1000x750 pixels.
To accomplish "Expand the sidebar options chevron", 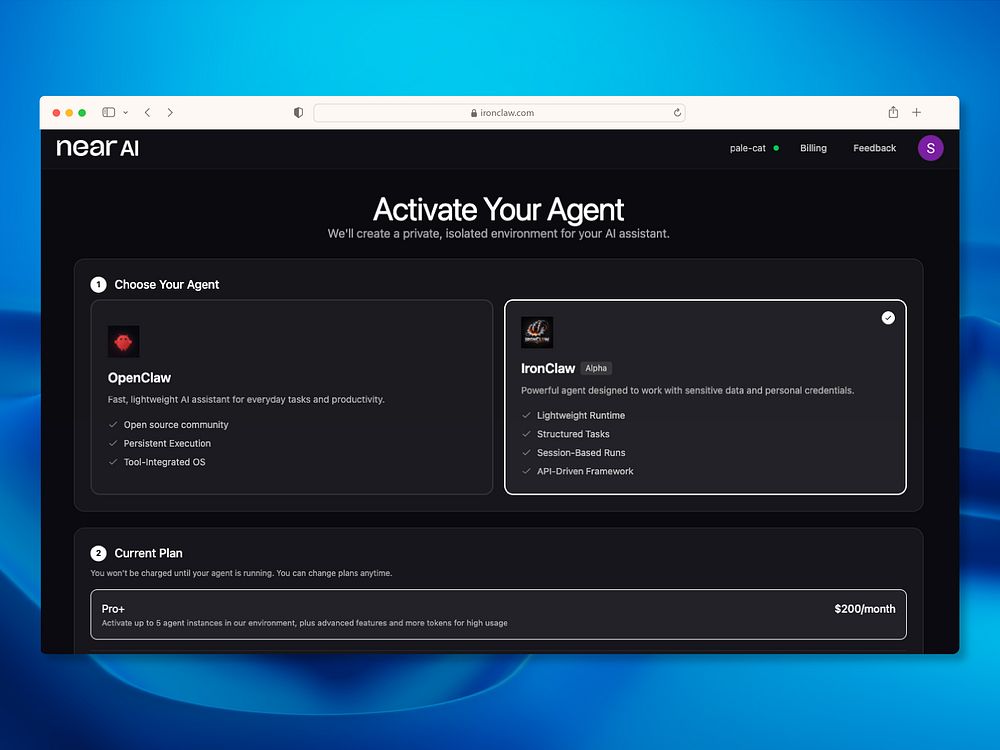I will coord(126,113).
